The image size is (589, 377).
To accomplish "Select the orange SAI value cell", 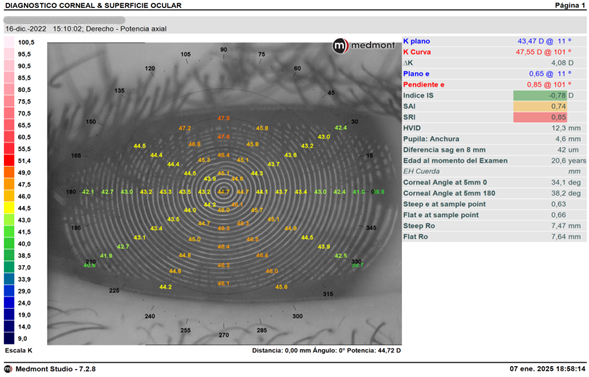I will point(540,106).
